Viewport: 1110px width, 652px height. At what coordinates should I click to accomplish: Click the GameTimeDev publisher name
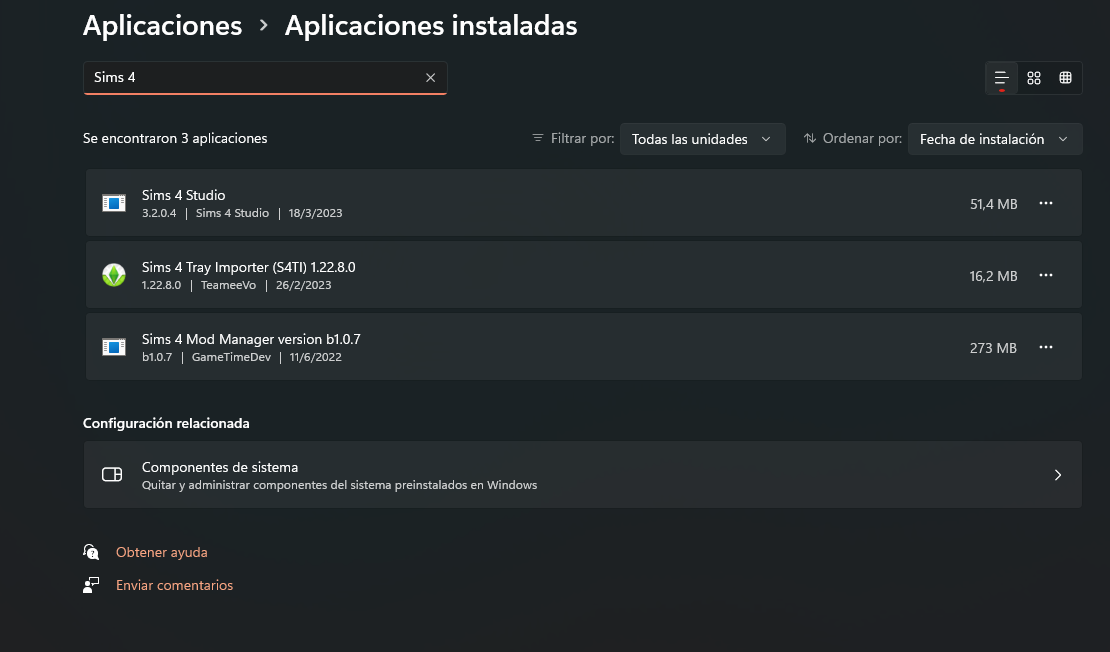coord(231,358)
